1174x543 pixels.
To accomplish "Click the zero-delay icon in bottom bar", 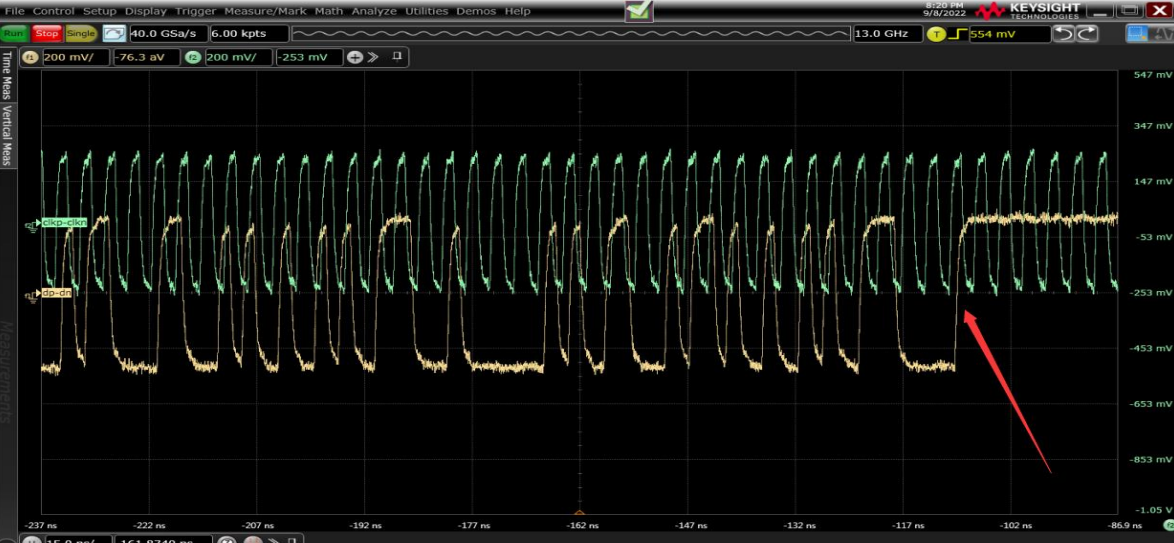I will pos(228,540).
